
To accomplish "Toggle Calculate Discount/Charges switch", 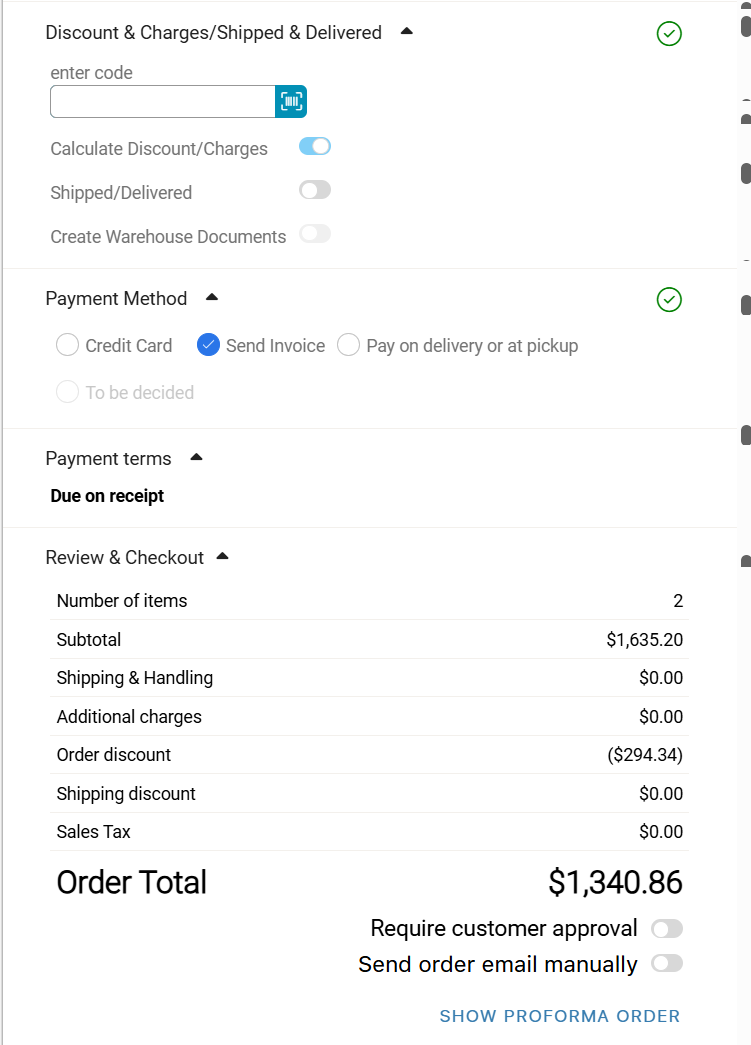I will pyautogui.click(x=315, y=147).
